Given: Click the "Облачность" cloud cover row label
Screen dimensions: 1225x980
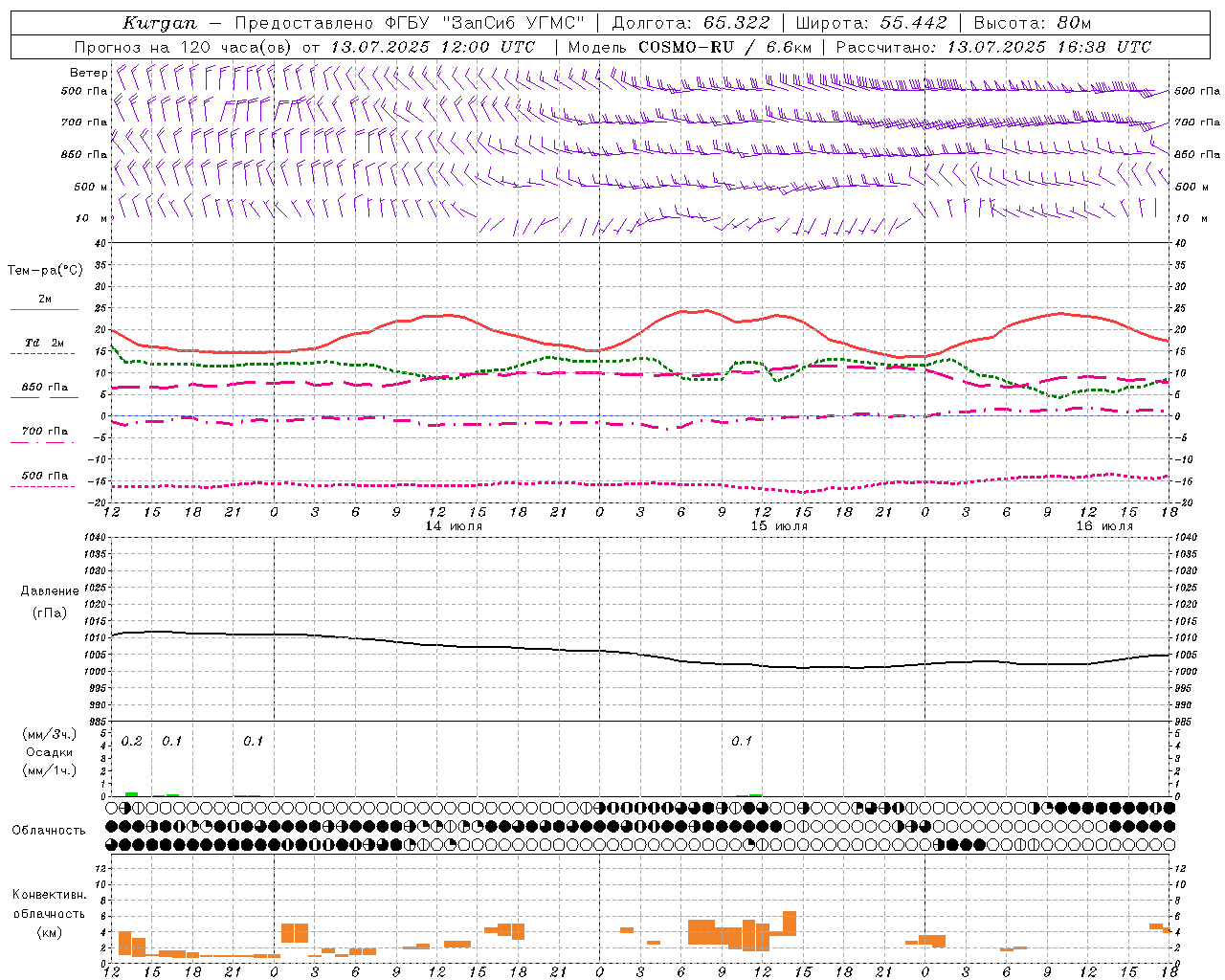Looking at the screenshot, I should tap(49, 831).
